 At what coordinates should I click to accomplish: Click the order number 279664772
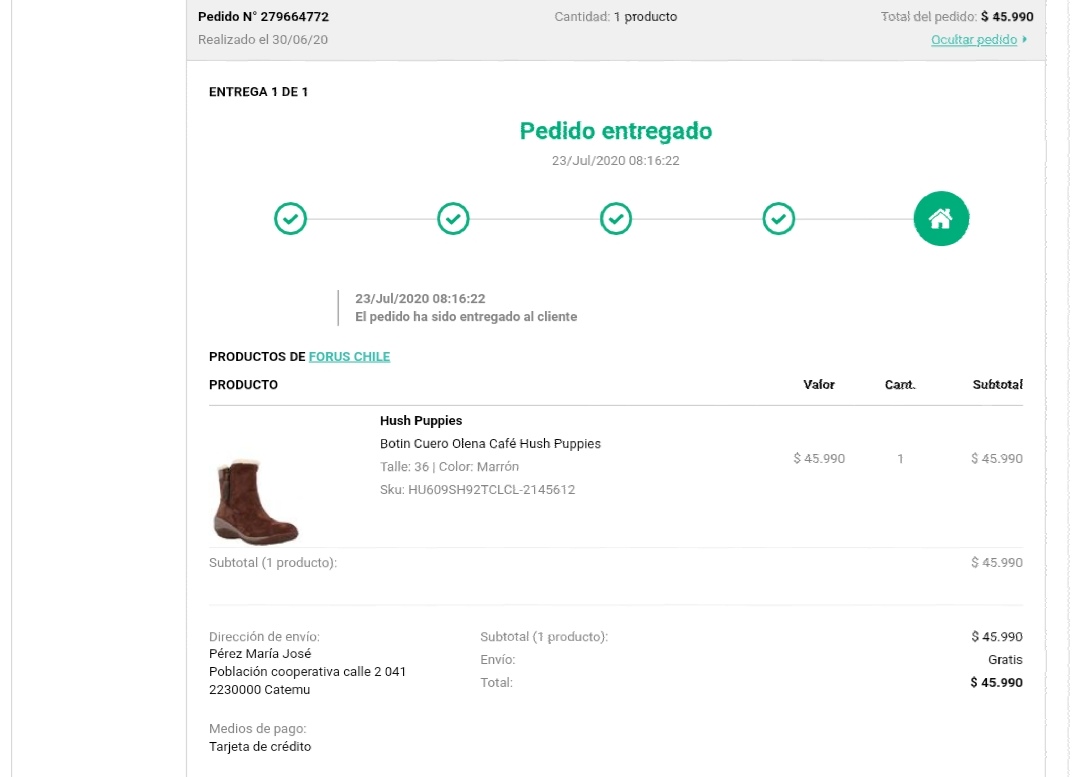pos(295,17)
